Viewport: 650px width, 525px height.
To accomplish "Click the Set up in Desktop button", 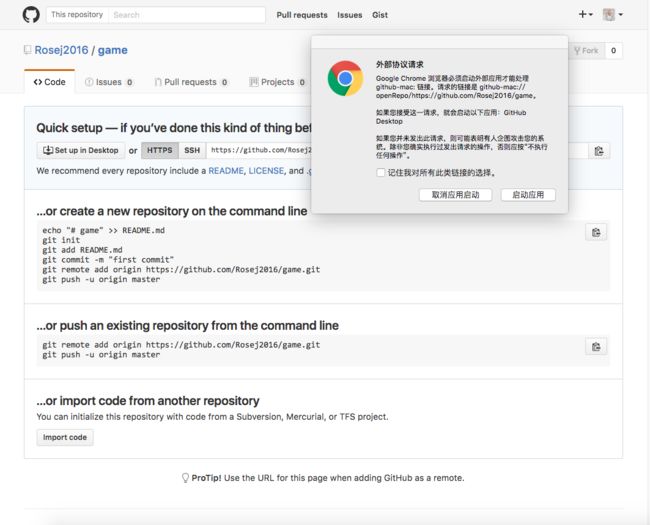I will coord(81,151).
